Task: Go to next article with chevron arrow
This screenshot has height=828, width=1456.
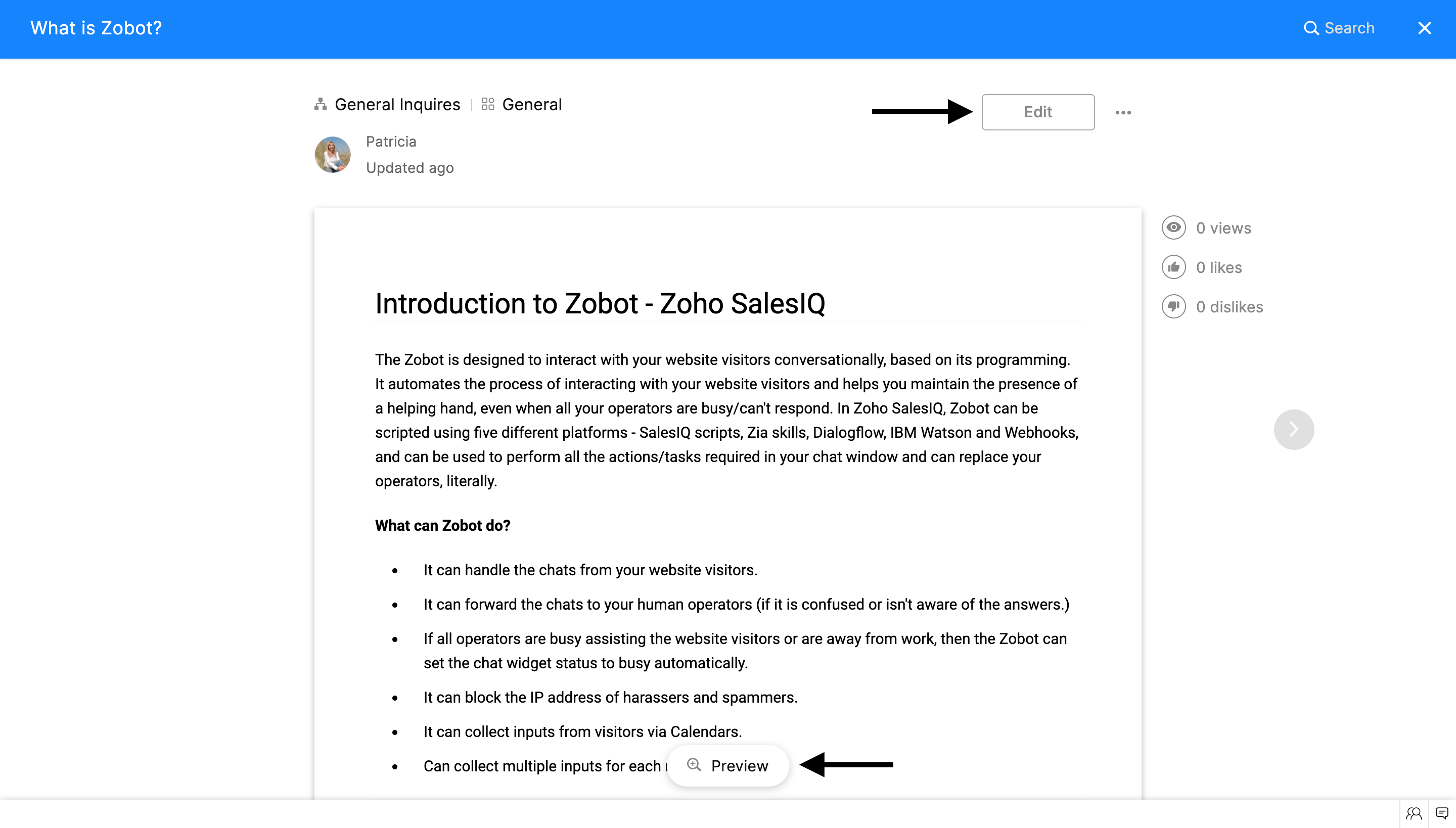Action: pyautogui.click(x=1293, y=429)
